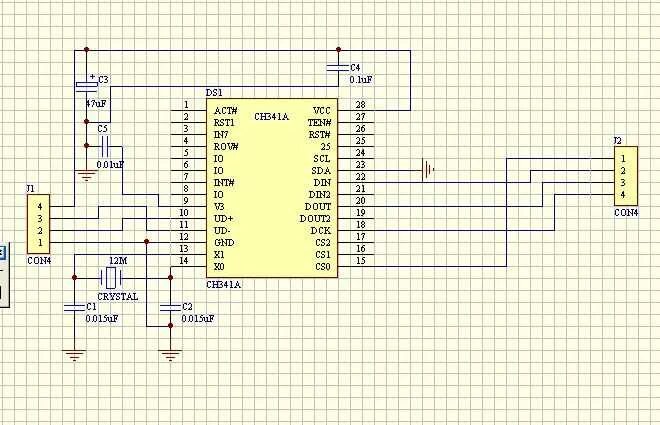Click the CS2 pin name

point(323,243)
